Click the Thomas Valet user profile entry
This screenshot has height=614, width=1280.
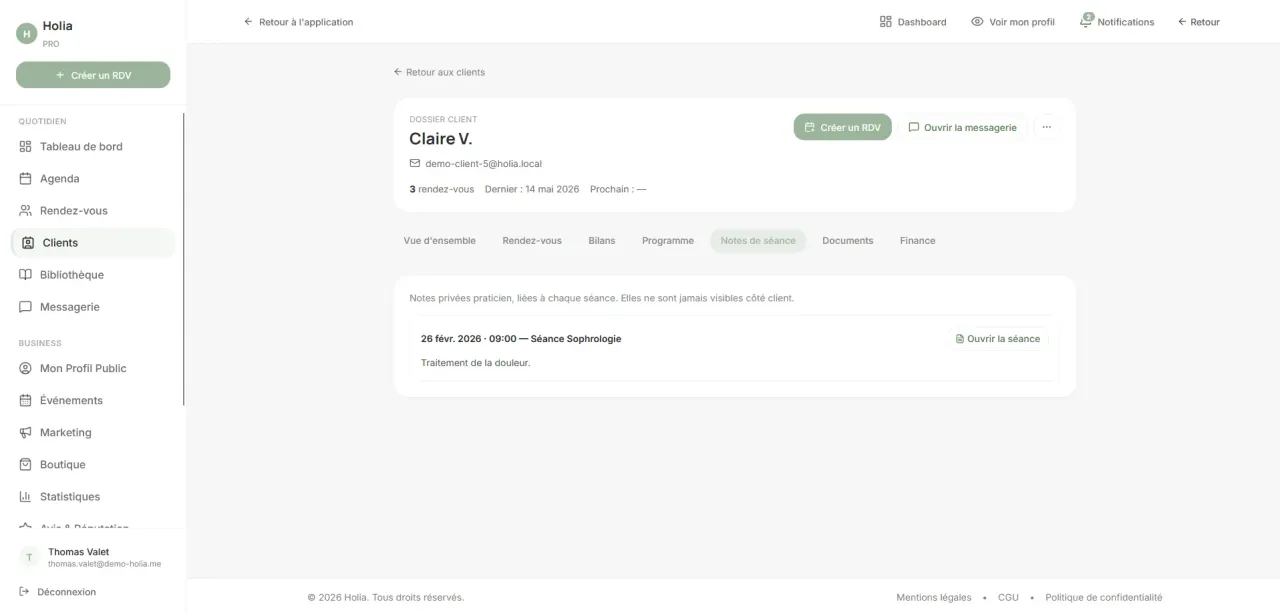93,557
